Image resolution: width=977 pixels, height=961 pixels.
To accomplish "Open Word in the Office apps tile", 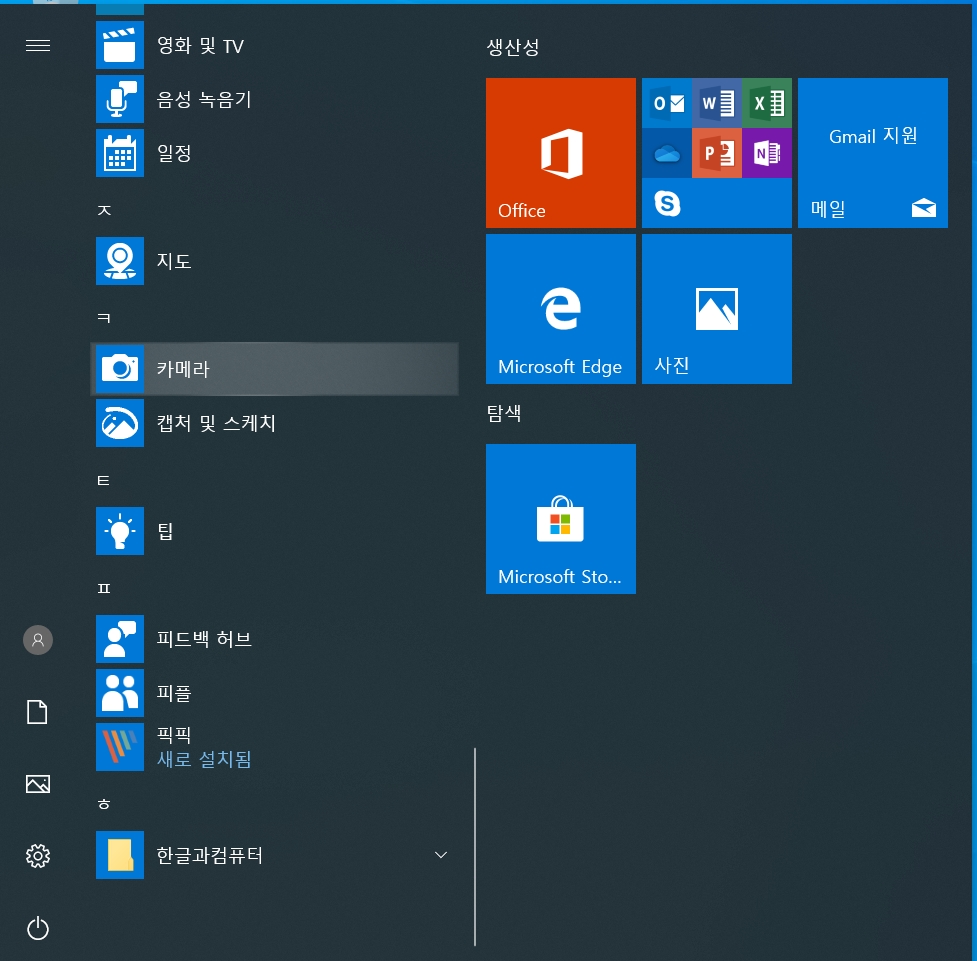I will (717, 103).
